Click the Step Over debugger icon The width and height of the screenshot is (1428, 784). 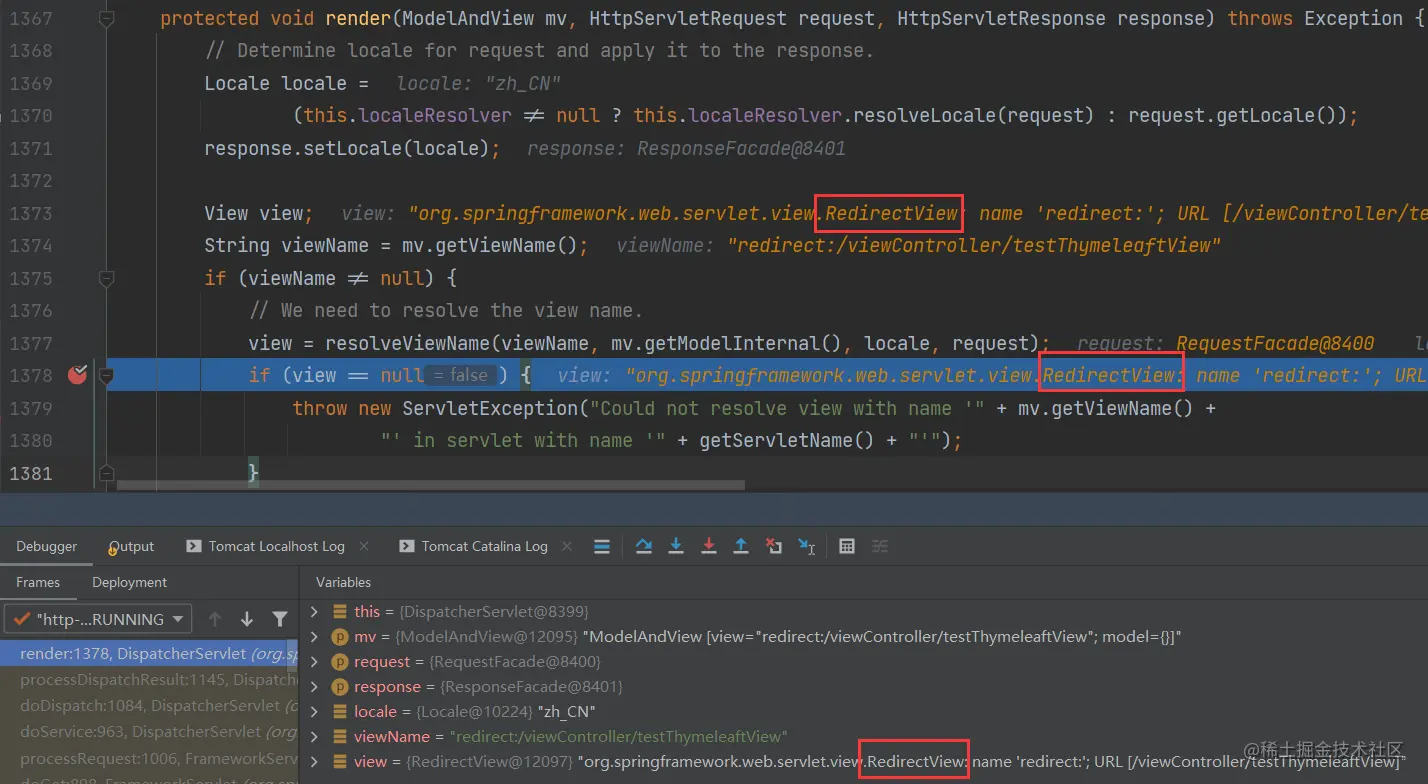tap(643, 546)
